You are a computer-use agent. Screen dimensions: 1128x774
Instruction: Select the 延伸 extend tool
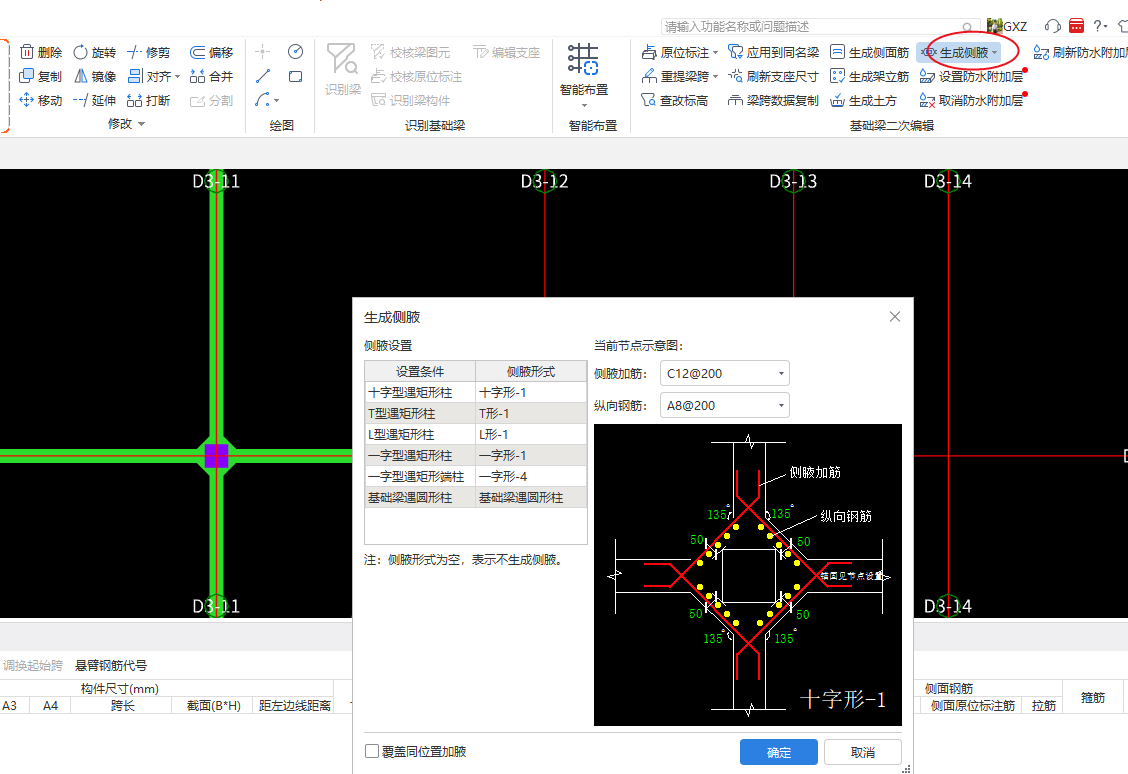point(95,101)
